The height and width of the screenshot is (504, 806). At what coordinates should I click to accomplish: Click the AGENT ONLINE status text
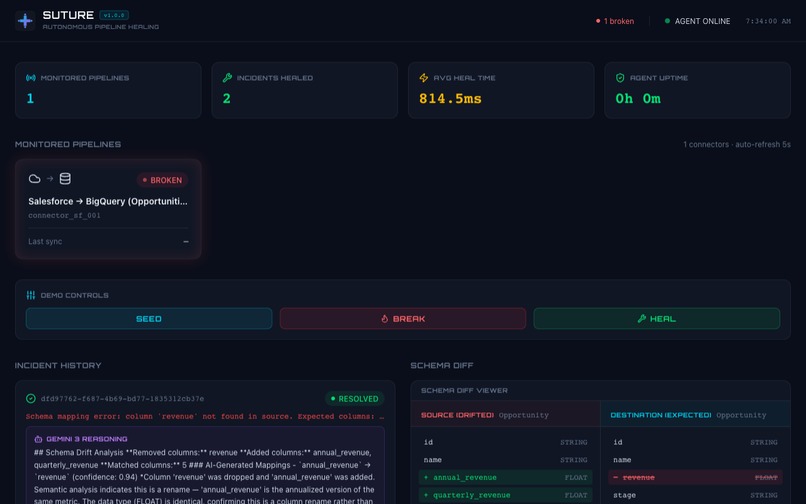click(702, 21)
